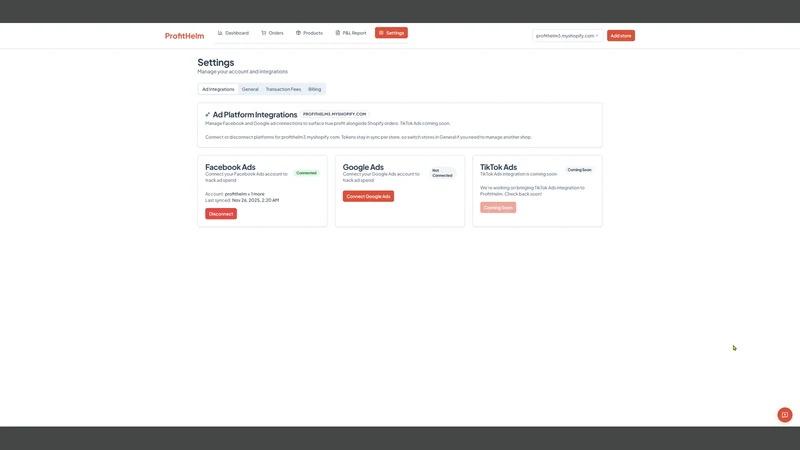Open the Dashboard page
800x450 pixels.
[234, 33]
